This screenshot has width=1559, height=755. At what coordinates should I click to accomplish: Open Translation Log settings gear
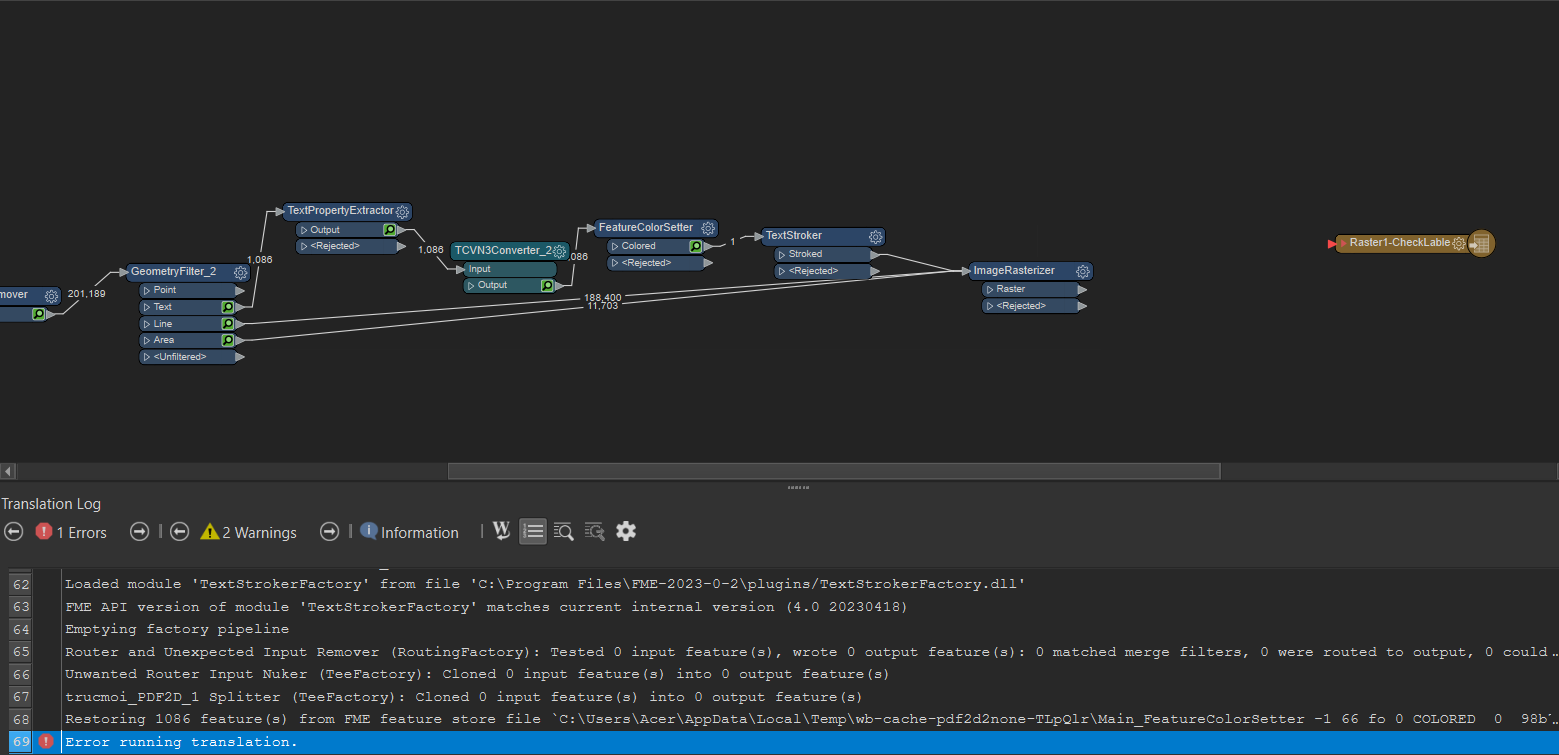point(626,531)
